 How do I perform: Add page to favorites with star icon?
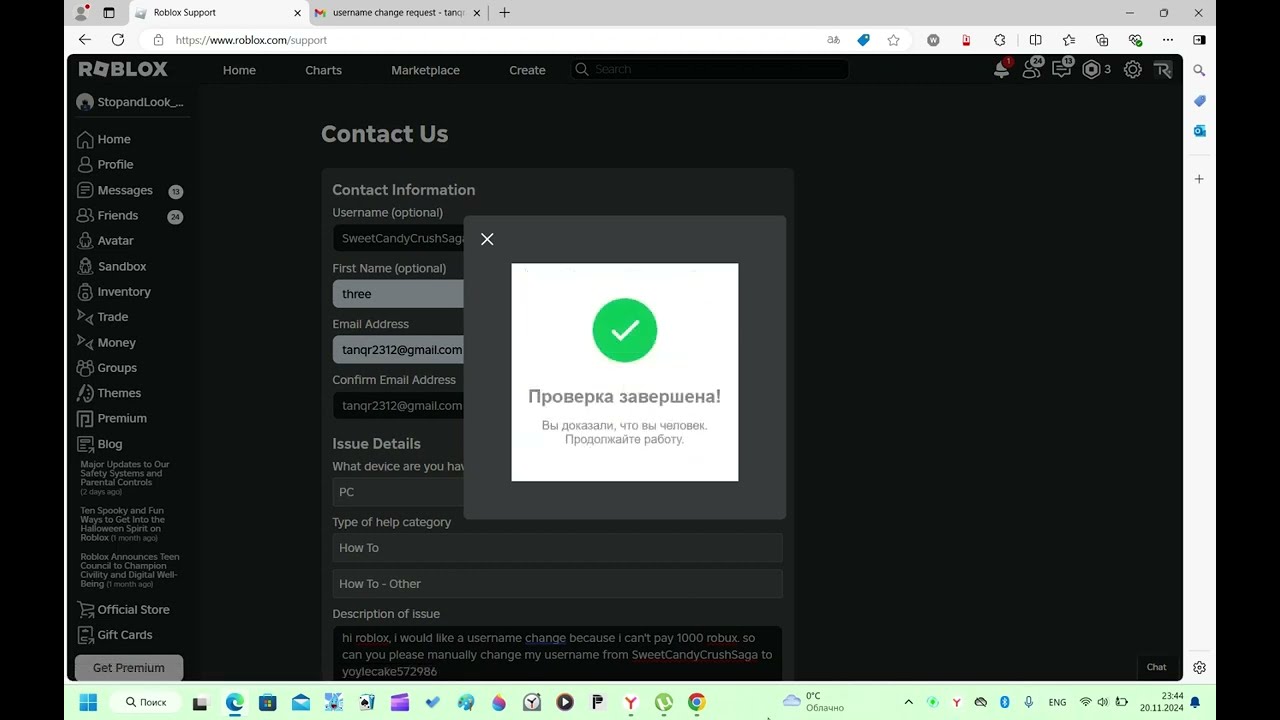893,40
